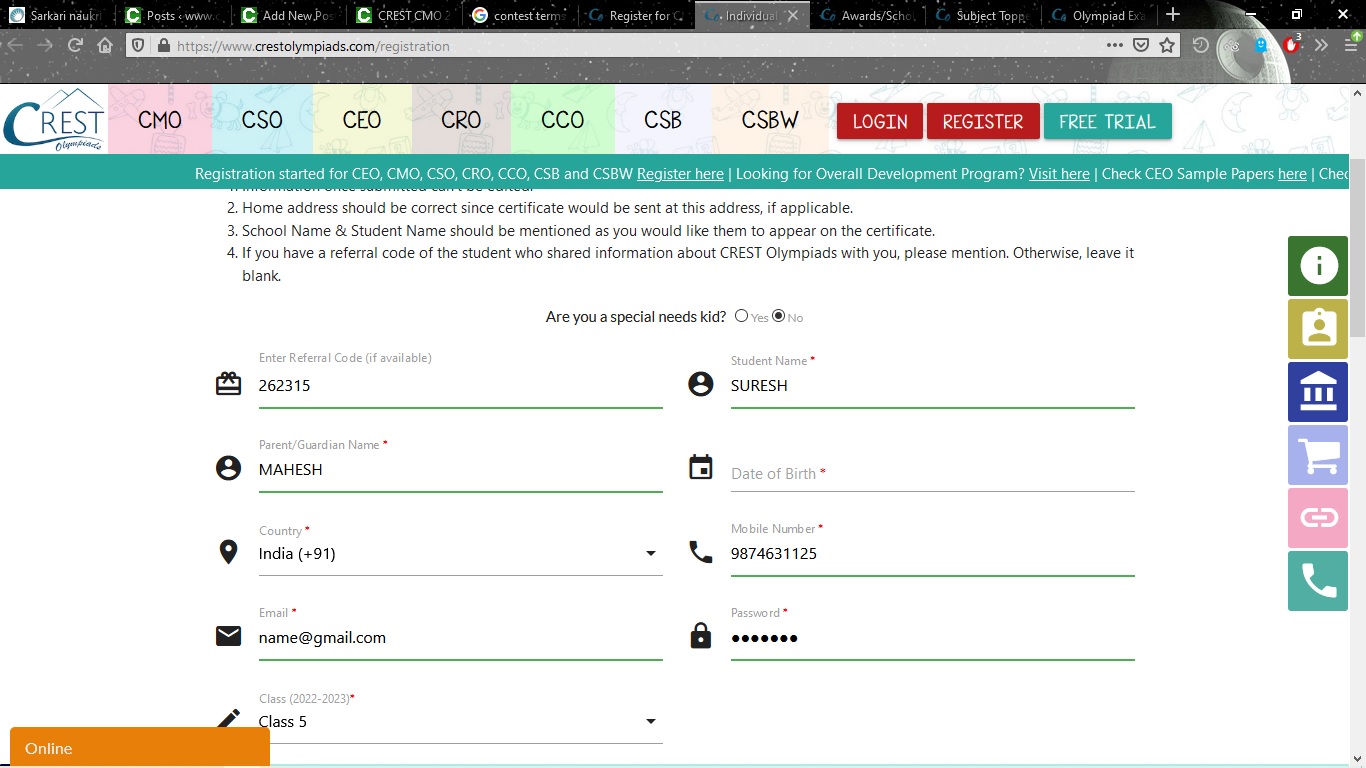Open the Class (2022-2023) dropdown
The height and width of the screenshot is (768, 1366).
click(x=651, y=722)
